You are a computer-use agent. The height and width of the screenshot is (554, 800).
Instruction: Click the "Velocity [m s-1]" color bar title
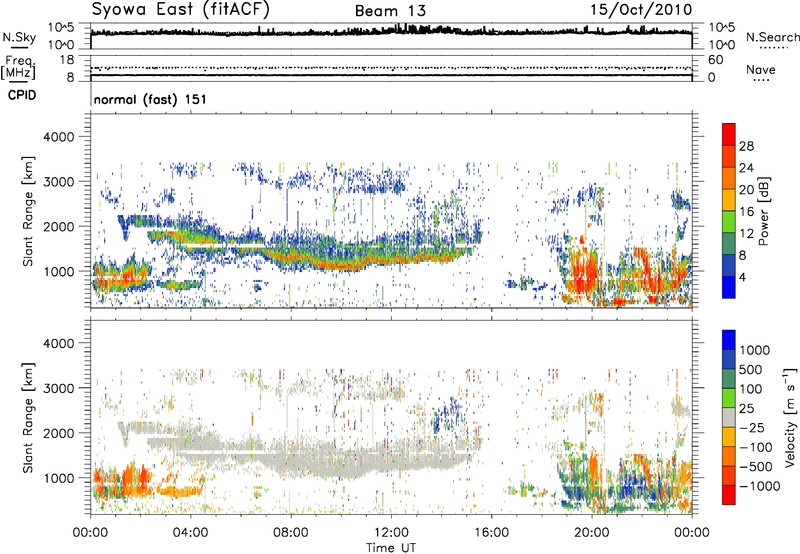click(790, 417)
